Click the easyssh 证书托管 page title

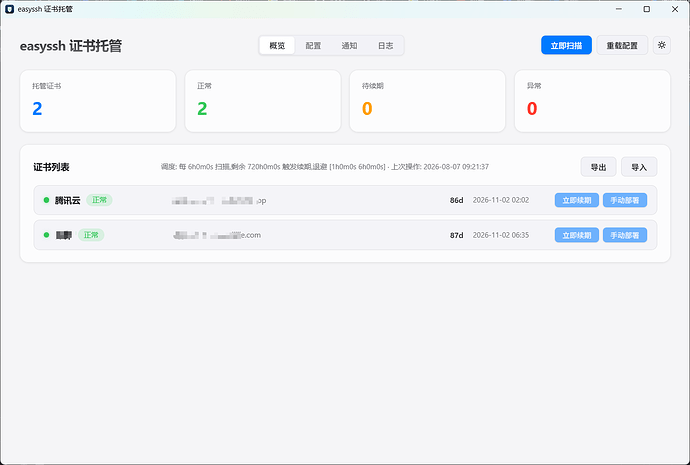71,46
